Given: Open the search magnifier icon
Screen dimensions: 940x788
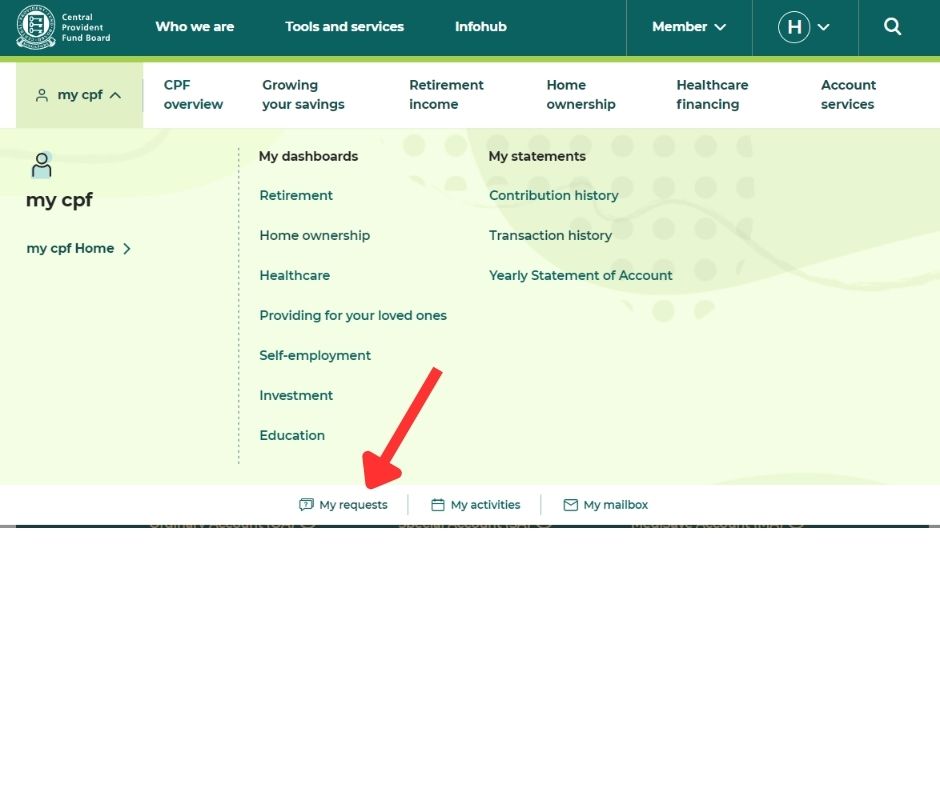Looking at the screenshot, I should [x=893, y=27].
